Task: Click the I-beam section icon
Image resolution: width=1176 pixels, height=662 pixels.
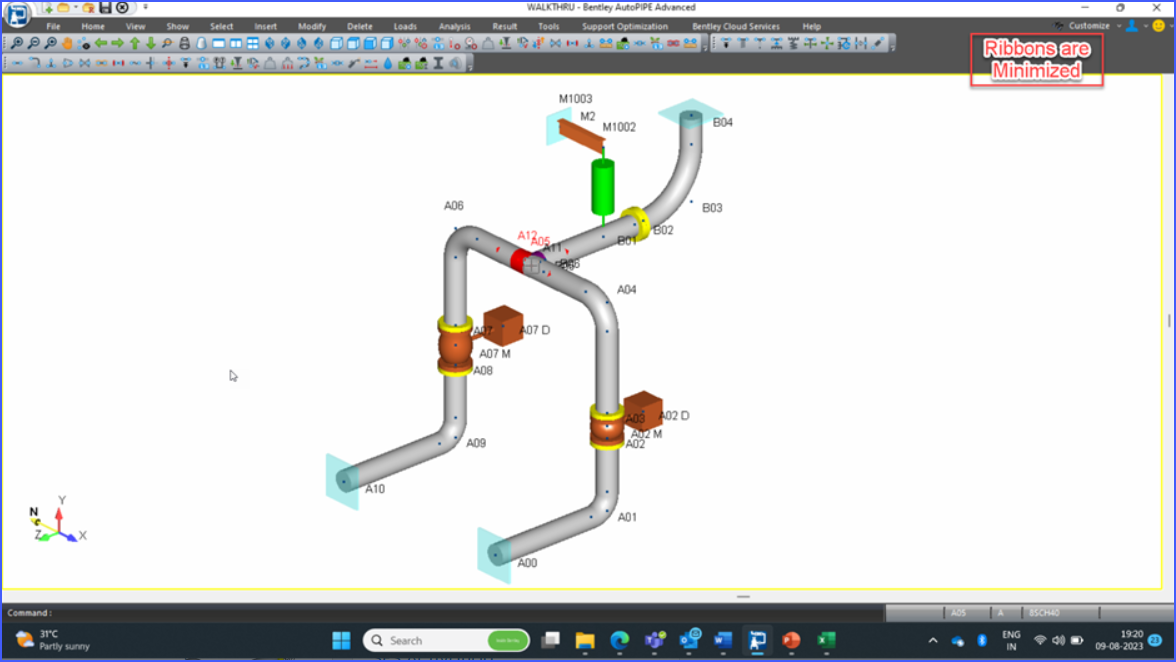Action: pos(439,64)
